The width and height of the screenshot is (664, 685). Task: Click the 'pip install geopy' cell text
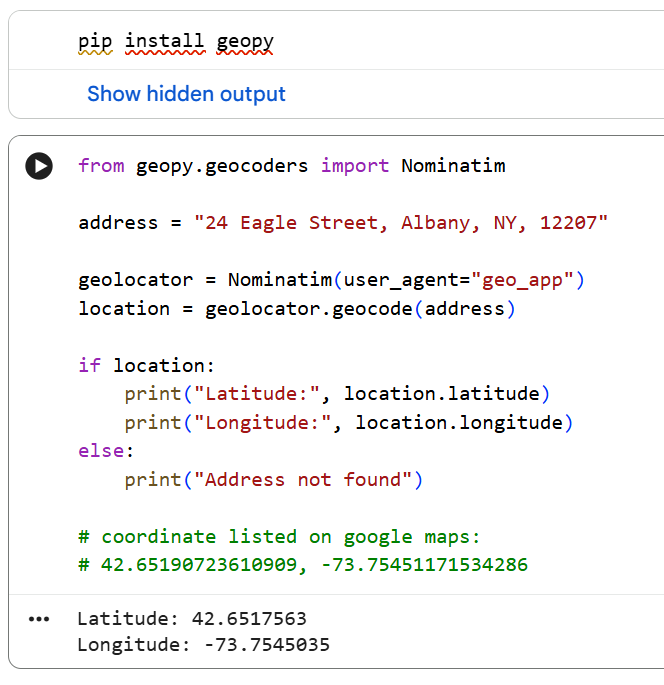pos(176,42)
